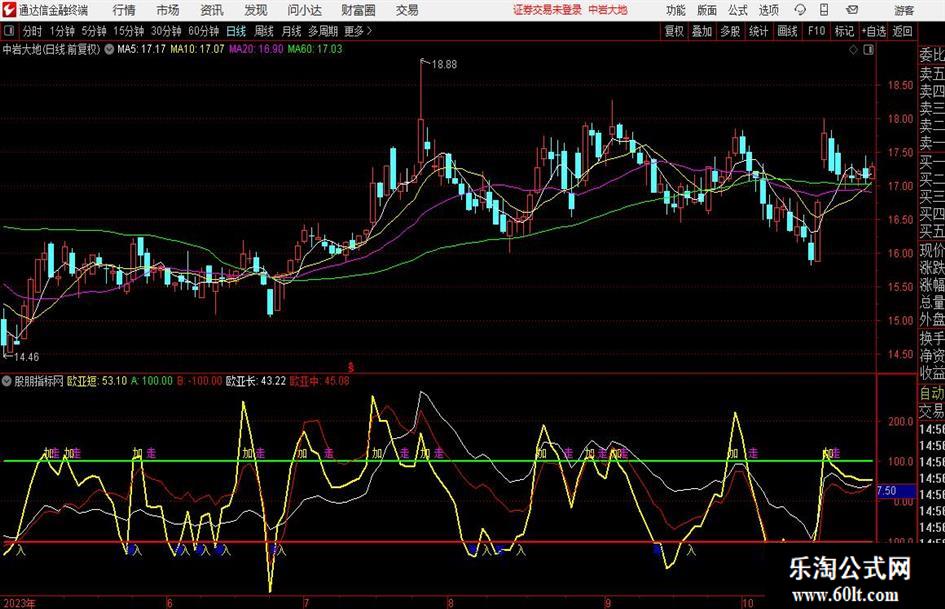Screen dimensions: 945x609
Task: Click the 委比 row in right panel
Action: click(931, 55)
